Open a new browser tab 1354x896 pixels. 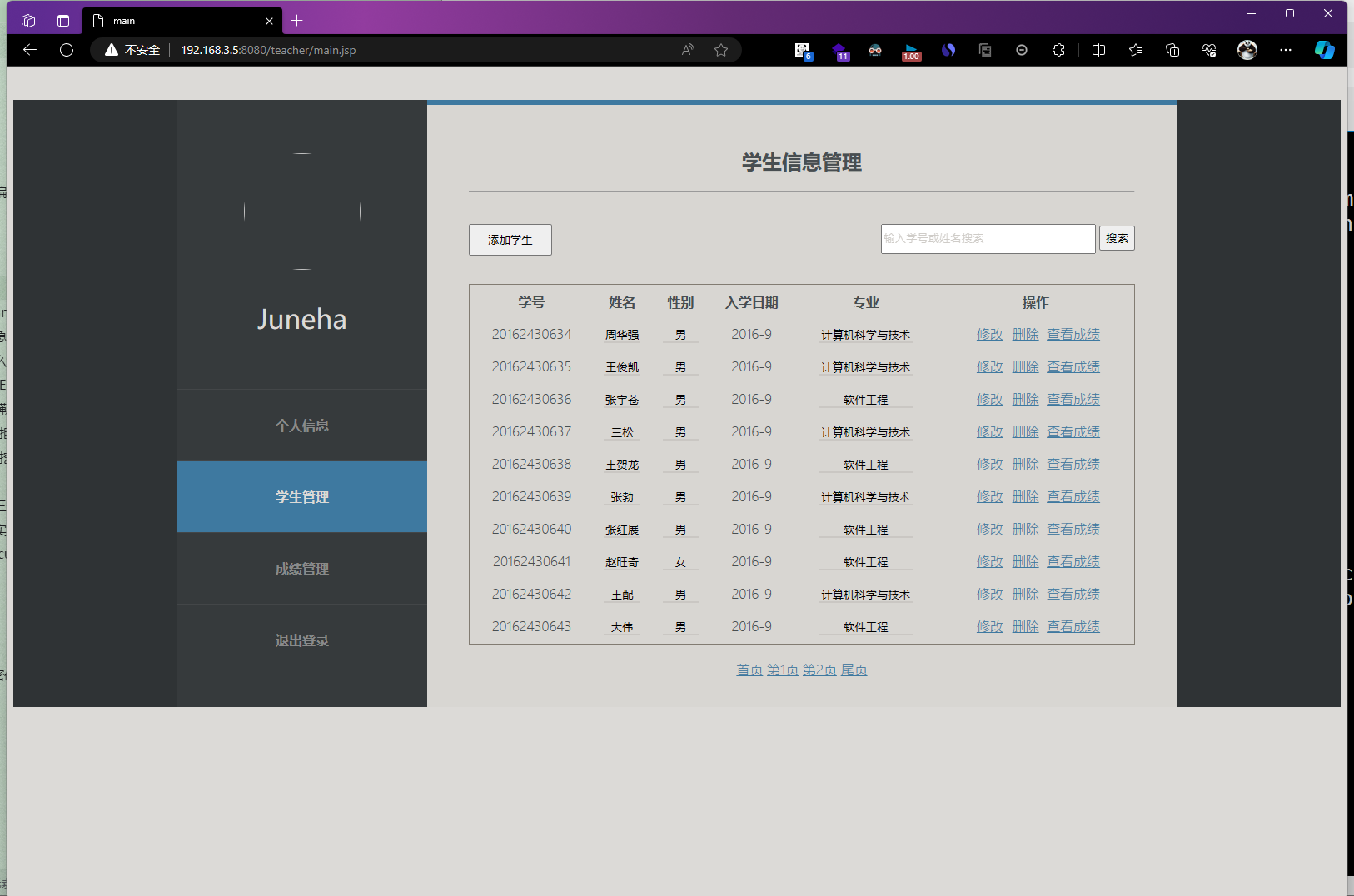point(297,21)
